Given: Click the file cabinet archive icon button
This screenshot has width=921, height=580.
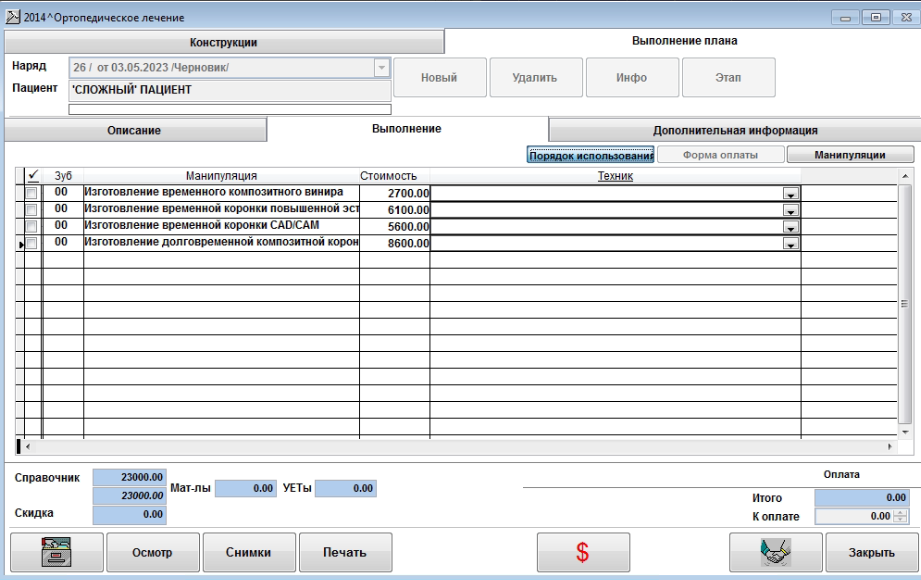Looking at the screenshot, I should (x=56, y=552).
